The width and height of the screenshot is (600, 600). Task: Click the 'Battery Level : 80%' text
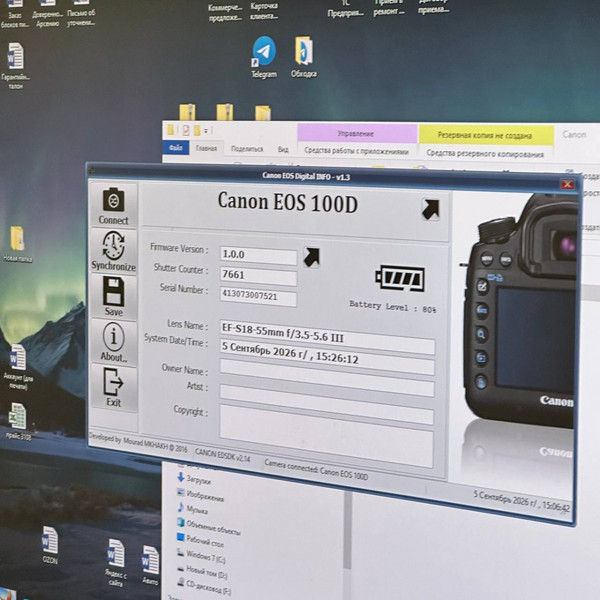[x=393, y=307]
